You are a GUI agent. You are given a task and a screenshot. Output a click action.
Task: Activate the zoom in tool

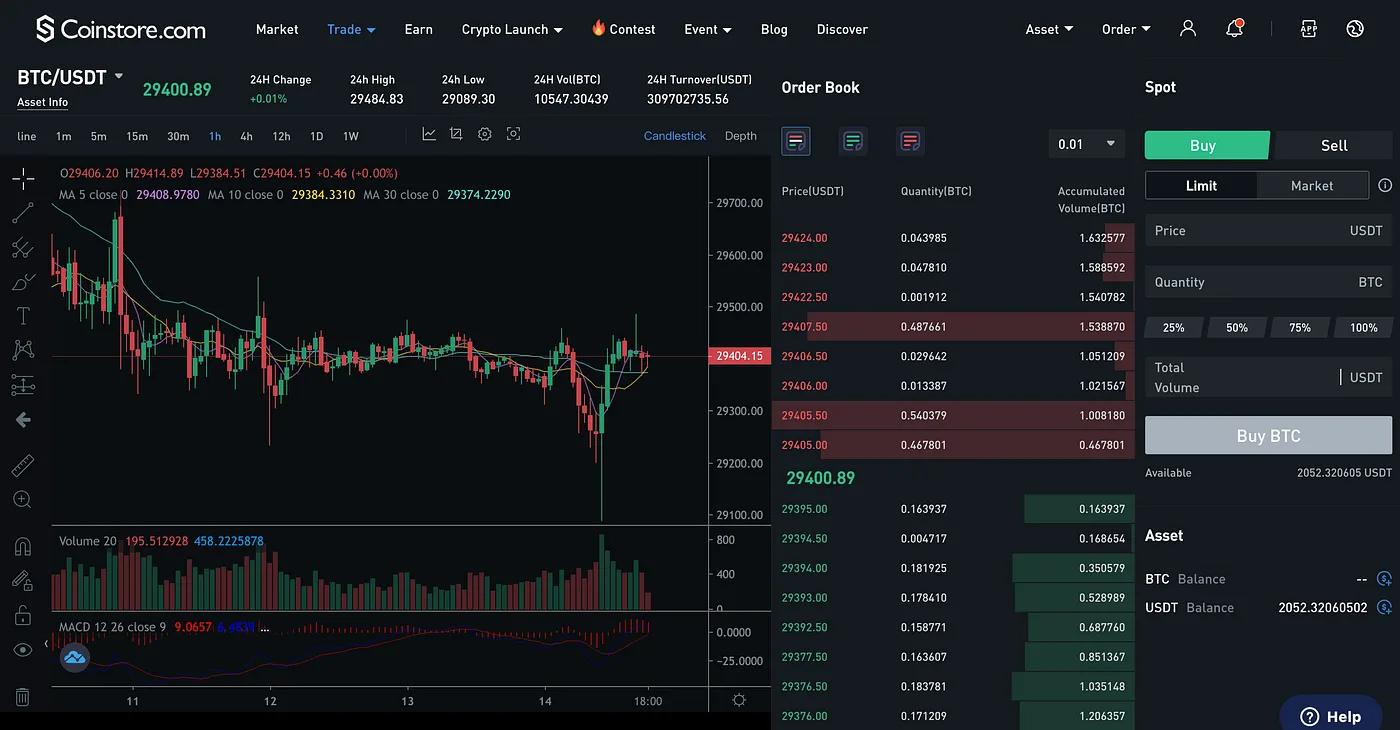23,499
